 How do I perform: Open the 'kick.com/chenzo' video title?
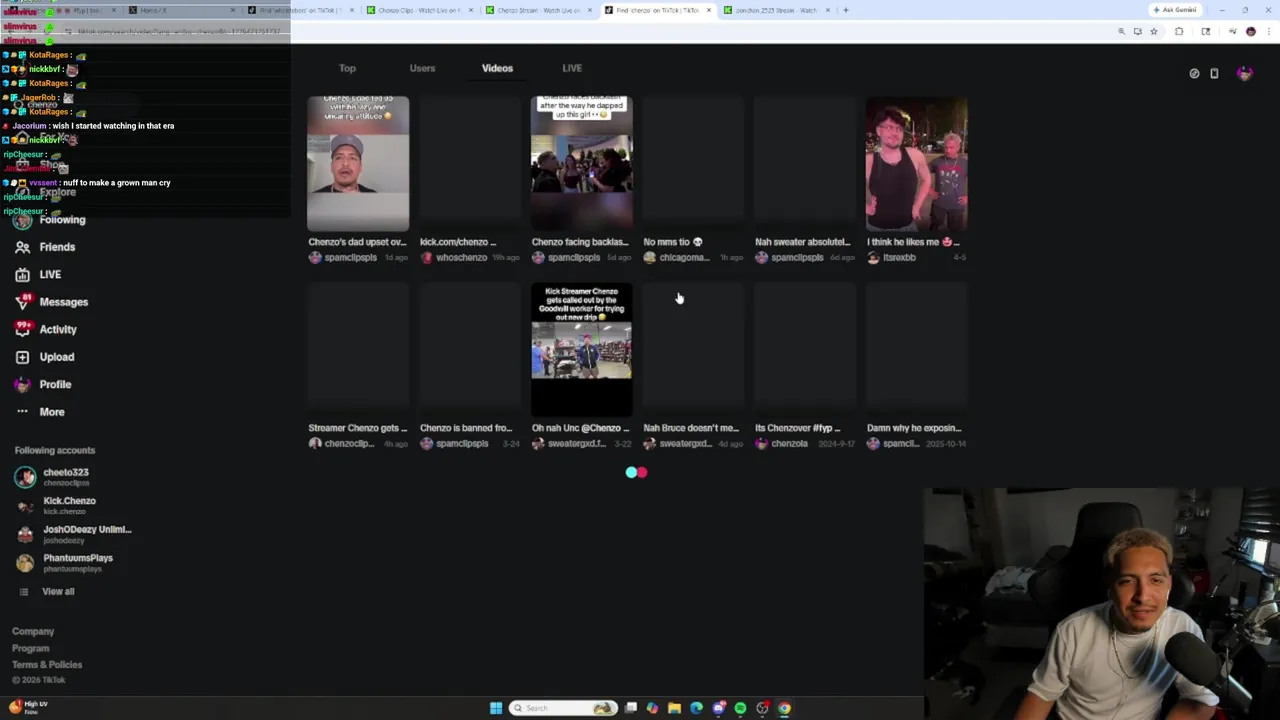(458, 242)
